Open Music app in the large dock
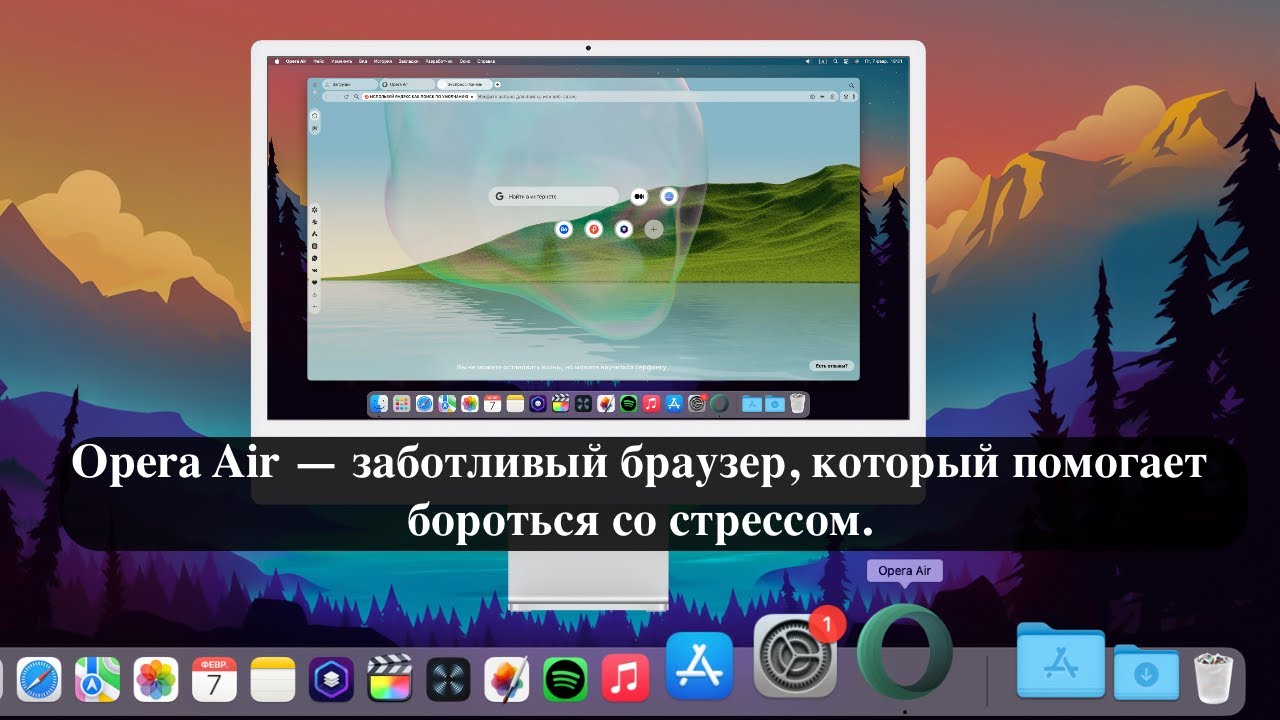Viewport: 1280px width, 720px height. pos(625,680)
